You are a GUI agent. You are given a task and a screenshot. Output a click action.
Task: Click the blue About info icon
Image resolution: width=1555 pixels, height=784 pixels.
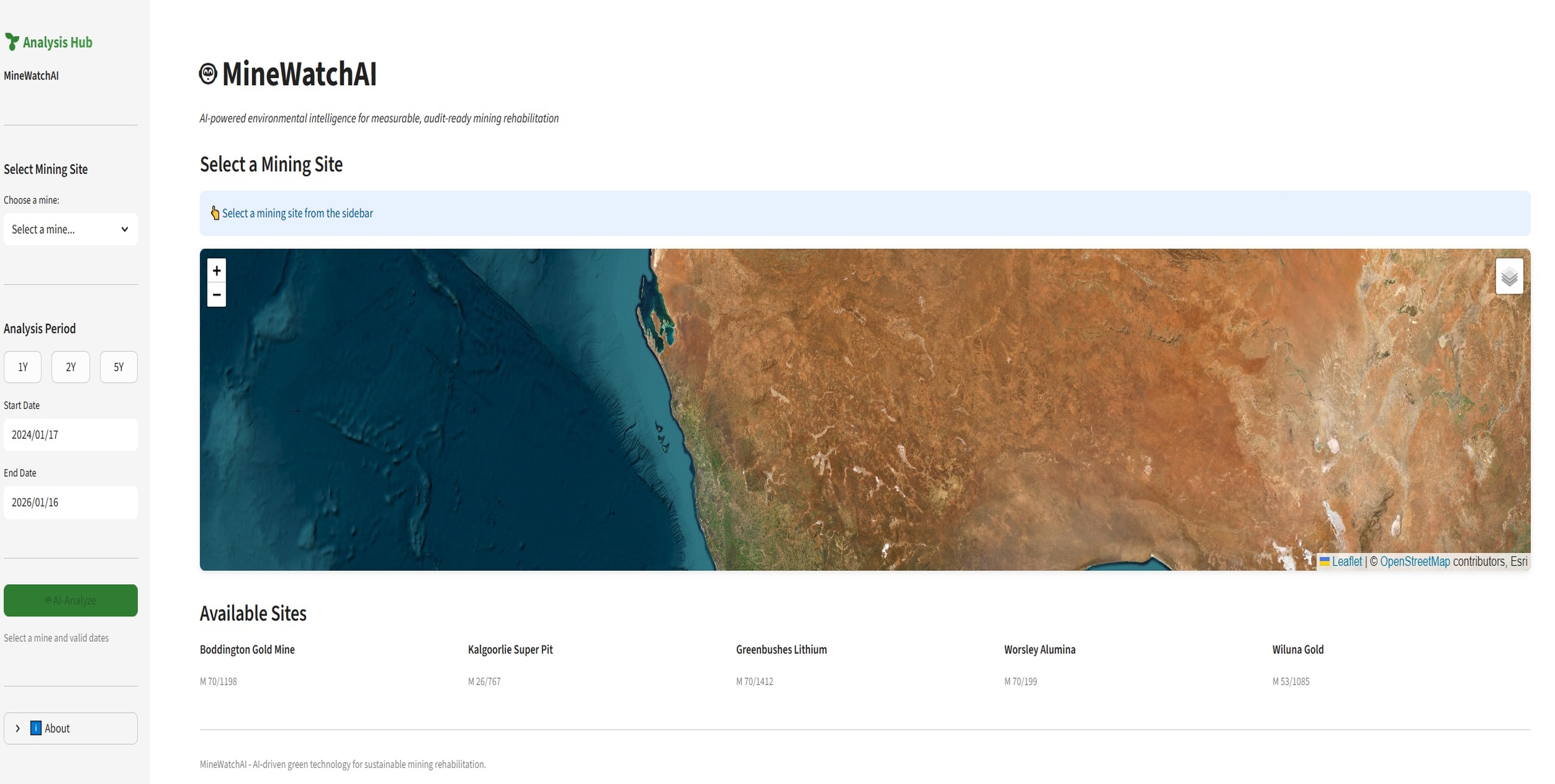(36, 728)
